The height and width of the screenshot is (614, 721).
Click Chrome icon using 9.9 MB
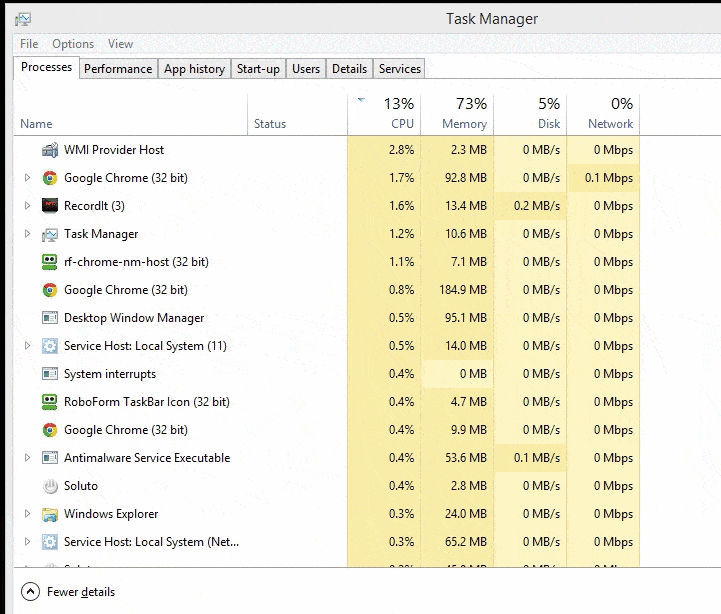(50, 430)
